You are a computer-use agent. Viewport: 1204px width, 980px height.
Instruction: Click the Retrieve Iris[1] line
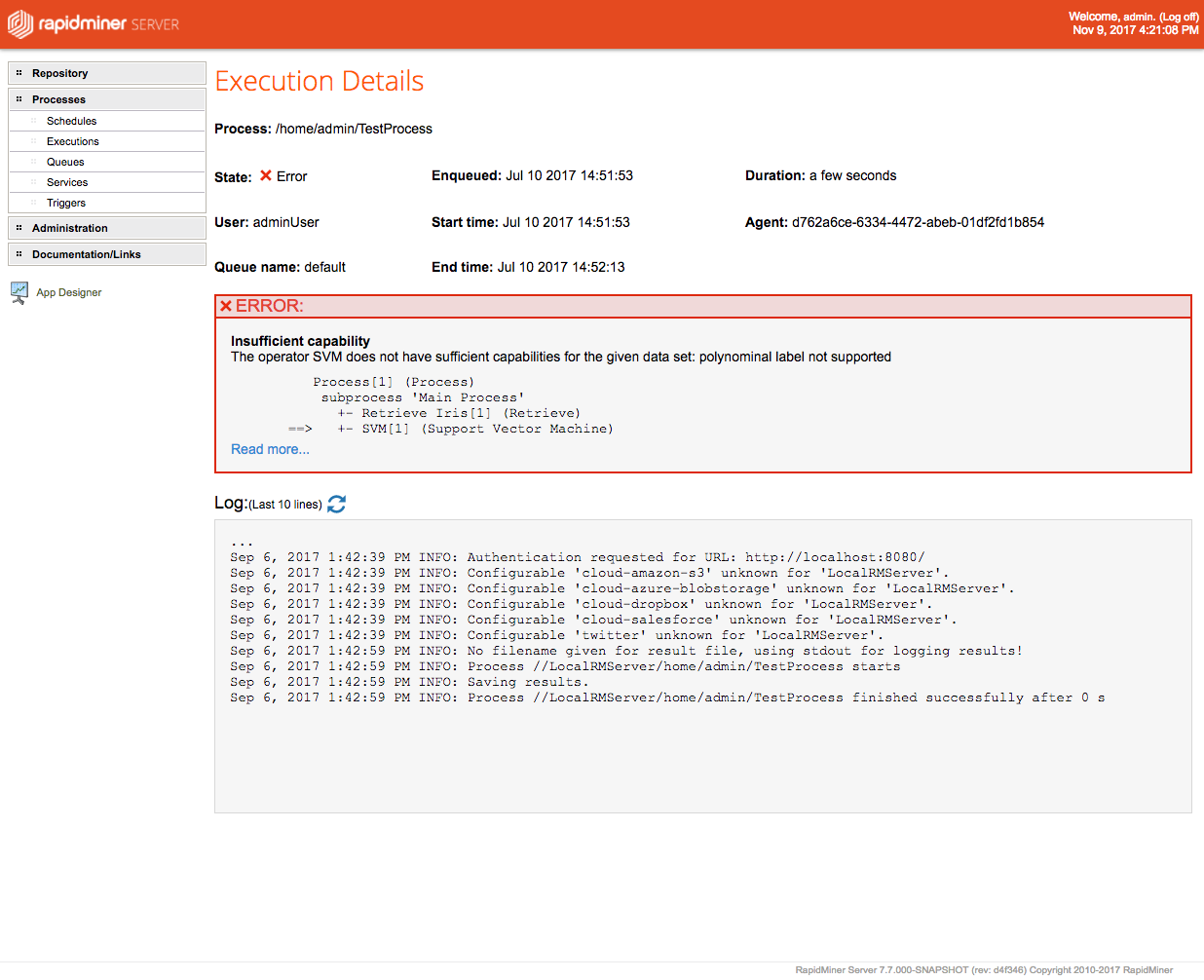coord(459,413)
